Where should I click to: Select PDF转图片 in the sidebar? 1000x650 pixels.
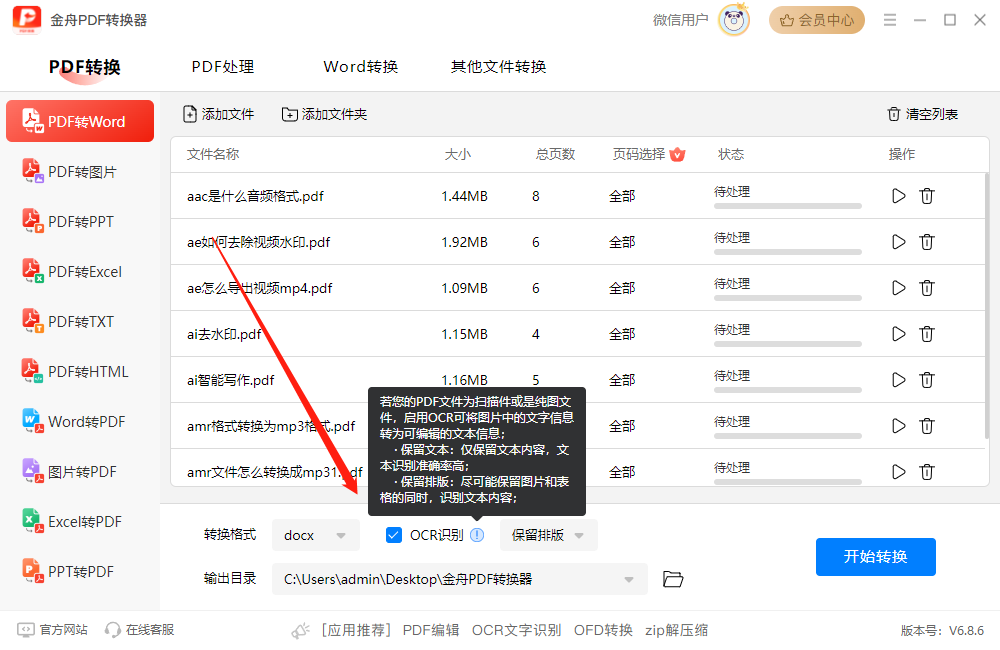coord(79,171)
